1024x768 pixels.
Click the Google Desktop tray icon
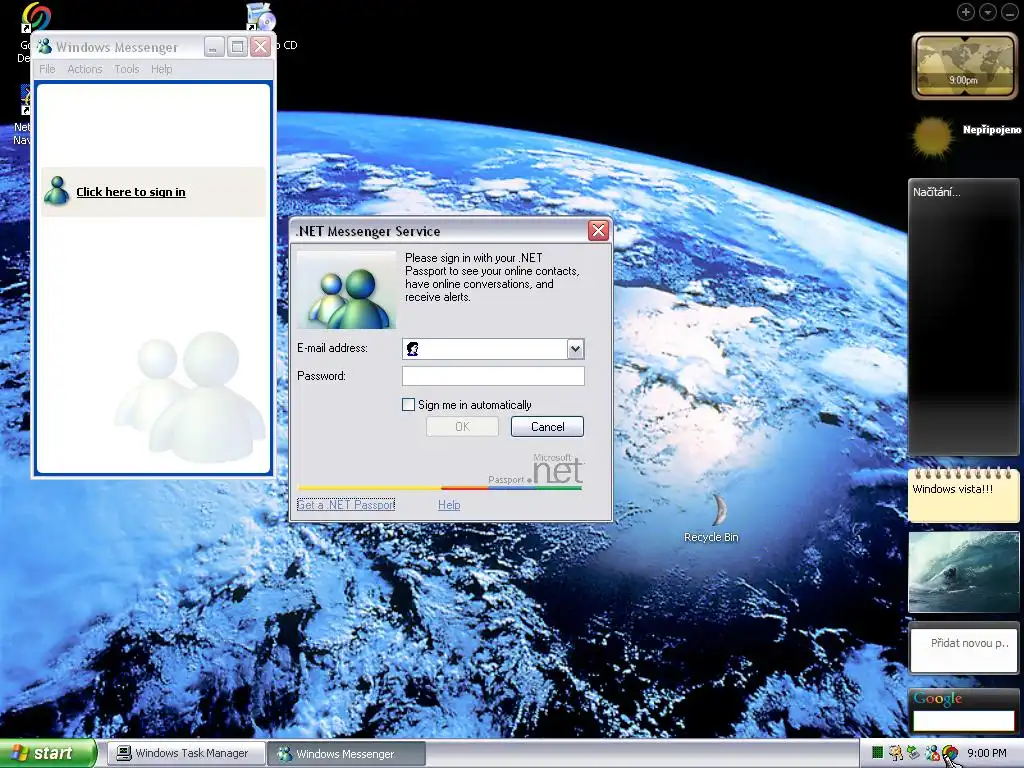pos(950,753)
